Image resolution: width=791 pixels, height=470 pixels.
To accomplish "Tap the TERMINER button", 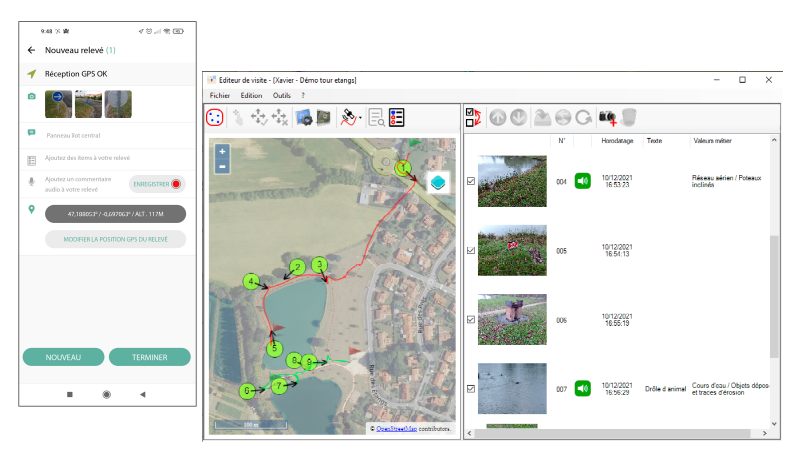I will (150, 357).
